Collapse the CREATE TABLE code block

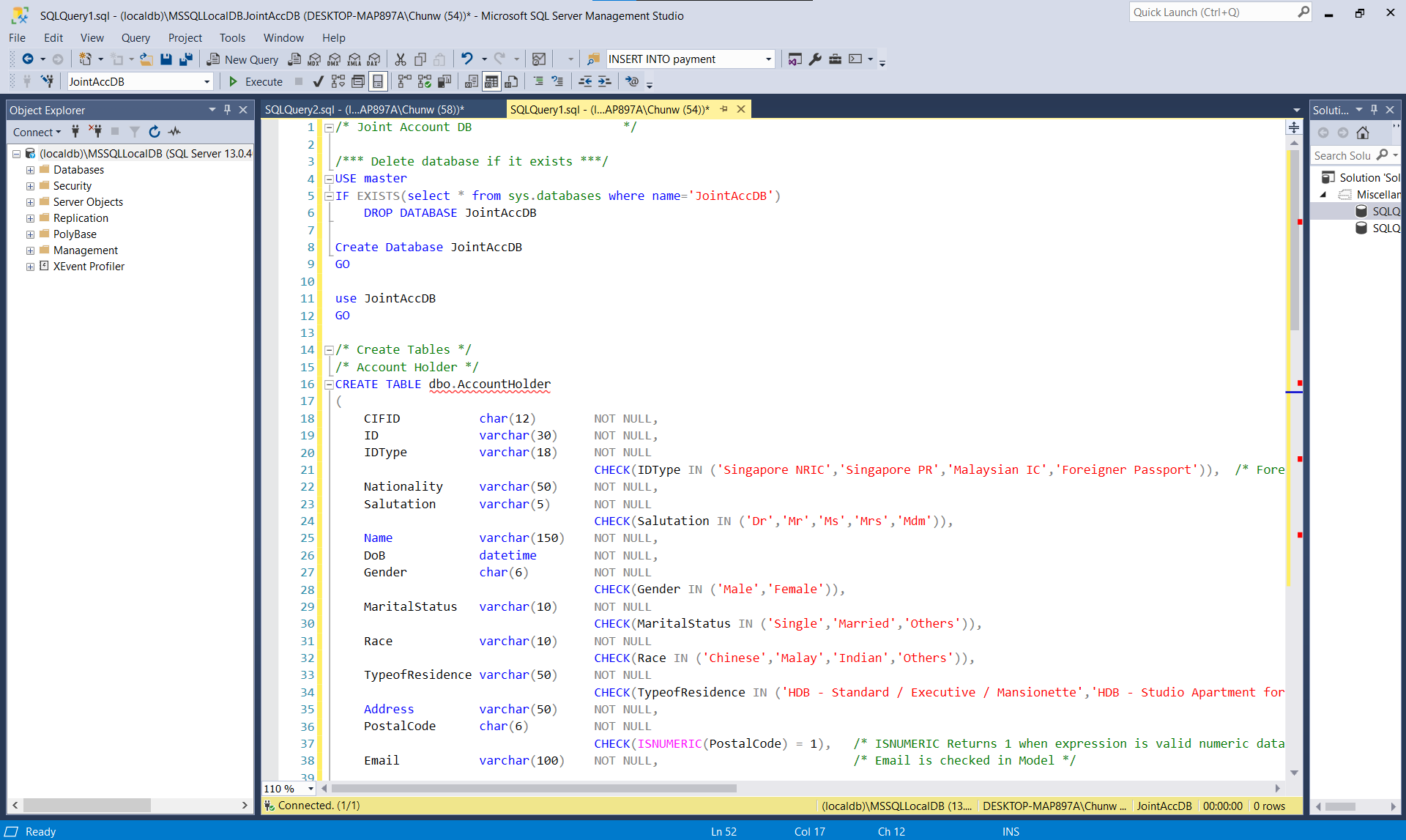pyautogui.click(x=329, y=384)
